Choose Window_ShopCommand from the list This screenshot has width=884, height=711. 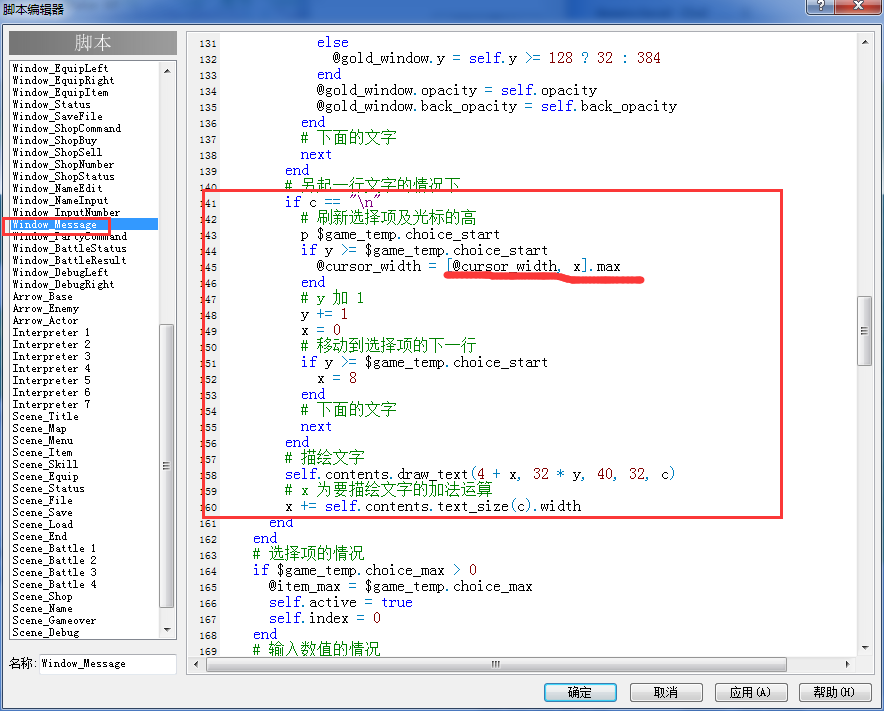(67, 128)
